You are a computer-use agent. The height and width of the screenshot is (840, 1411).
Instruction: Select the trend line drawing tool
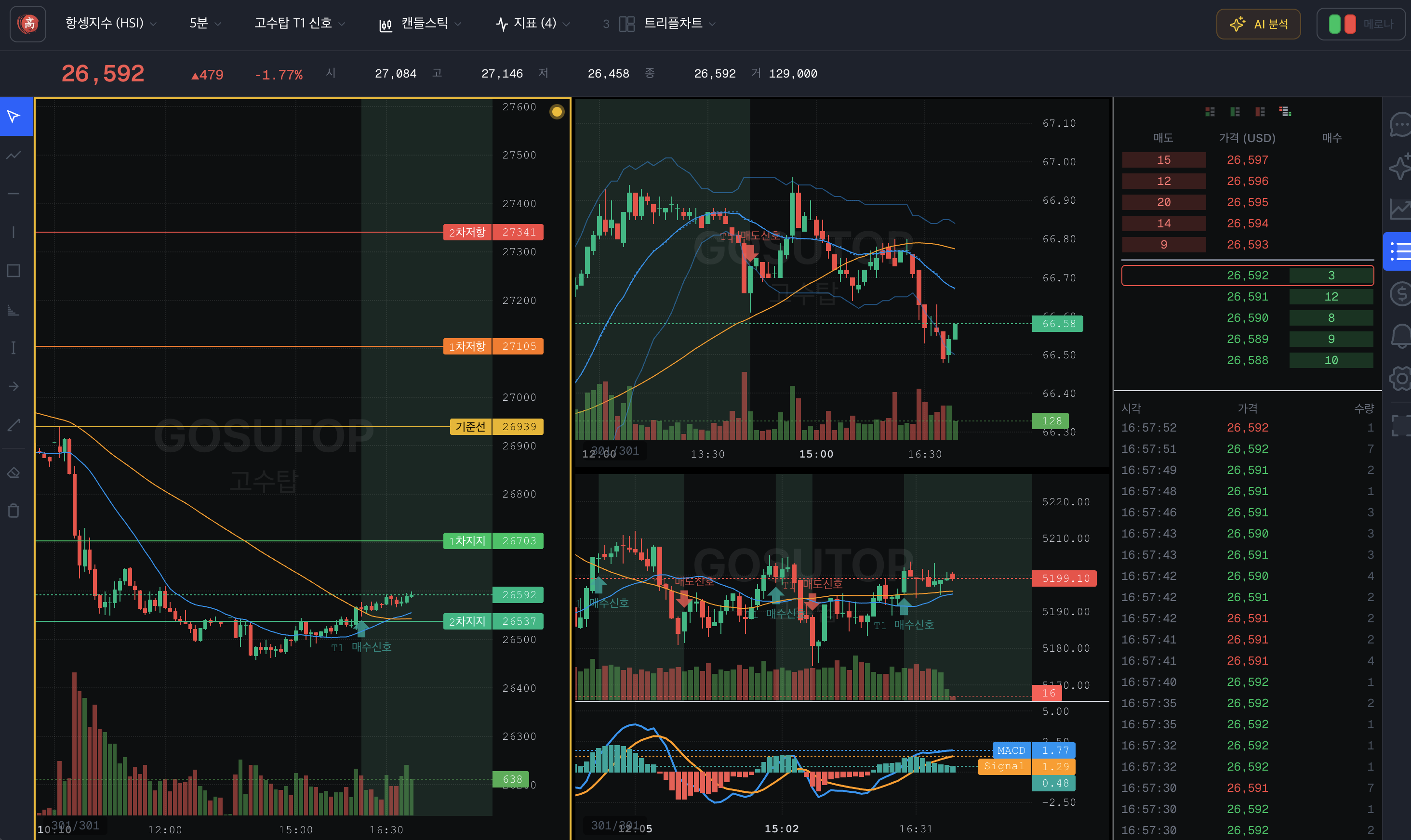[13, 155]
